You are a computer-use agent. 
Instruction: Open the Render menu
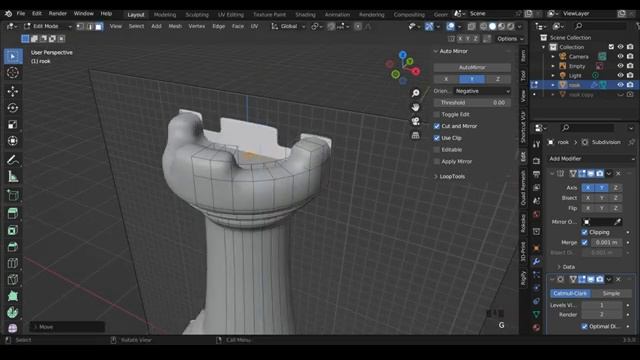tap(58, 13)
